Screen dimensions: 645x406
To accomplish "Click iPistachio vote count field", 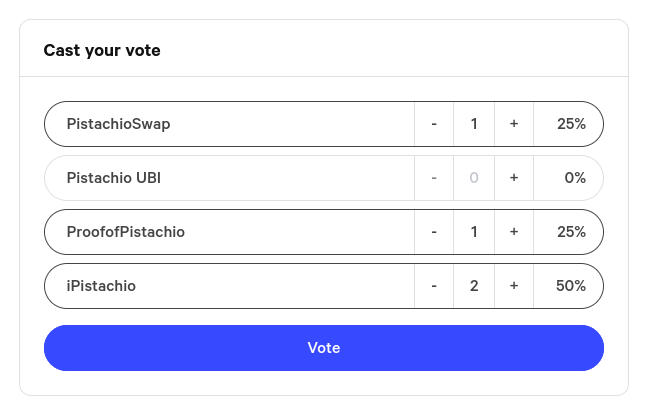I will (474, 286).
